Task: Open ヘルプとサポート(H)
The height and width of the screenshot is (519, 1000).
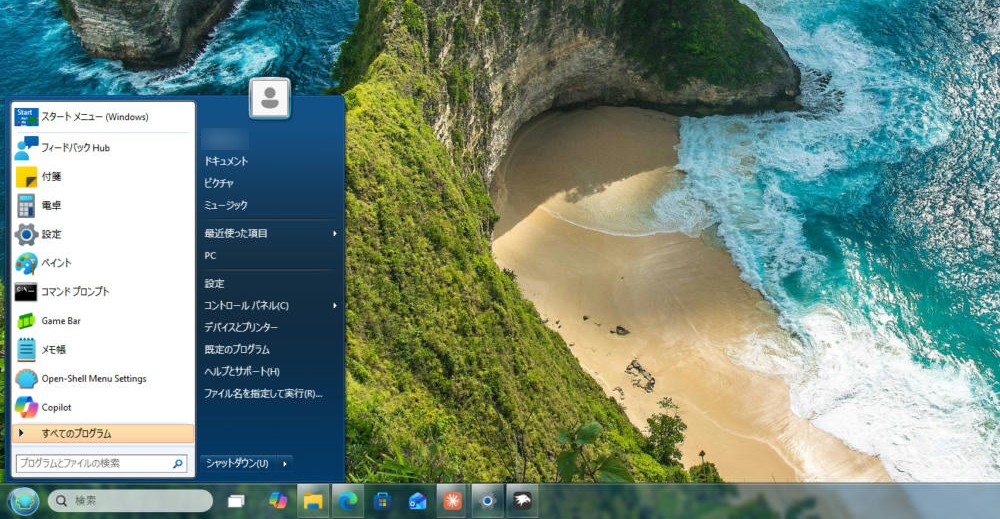Action: (x=242, y=371)
